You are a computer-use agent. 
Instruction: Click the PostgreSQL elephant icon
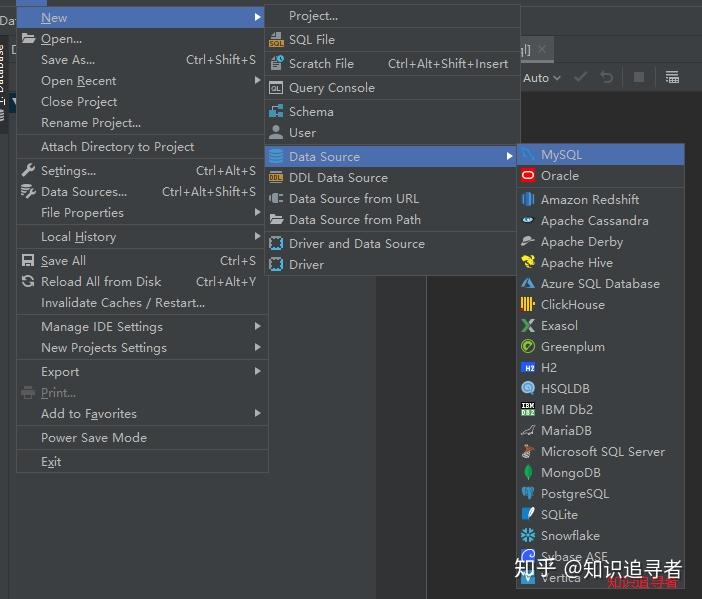click(x=528, y=493)
